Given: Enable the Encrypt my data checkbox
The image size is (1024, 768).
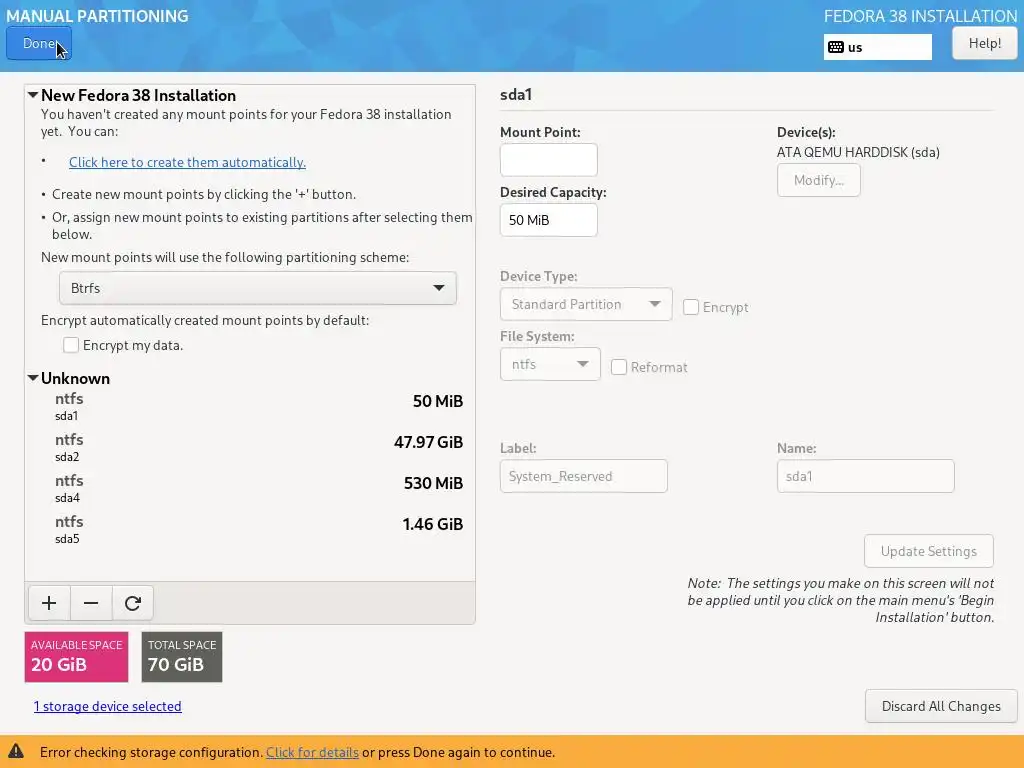Looking at the screenshot, I should (71, 345).
